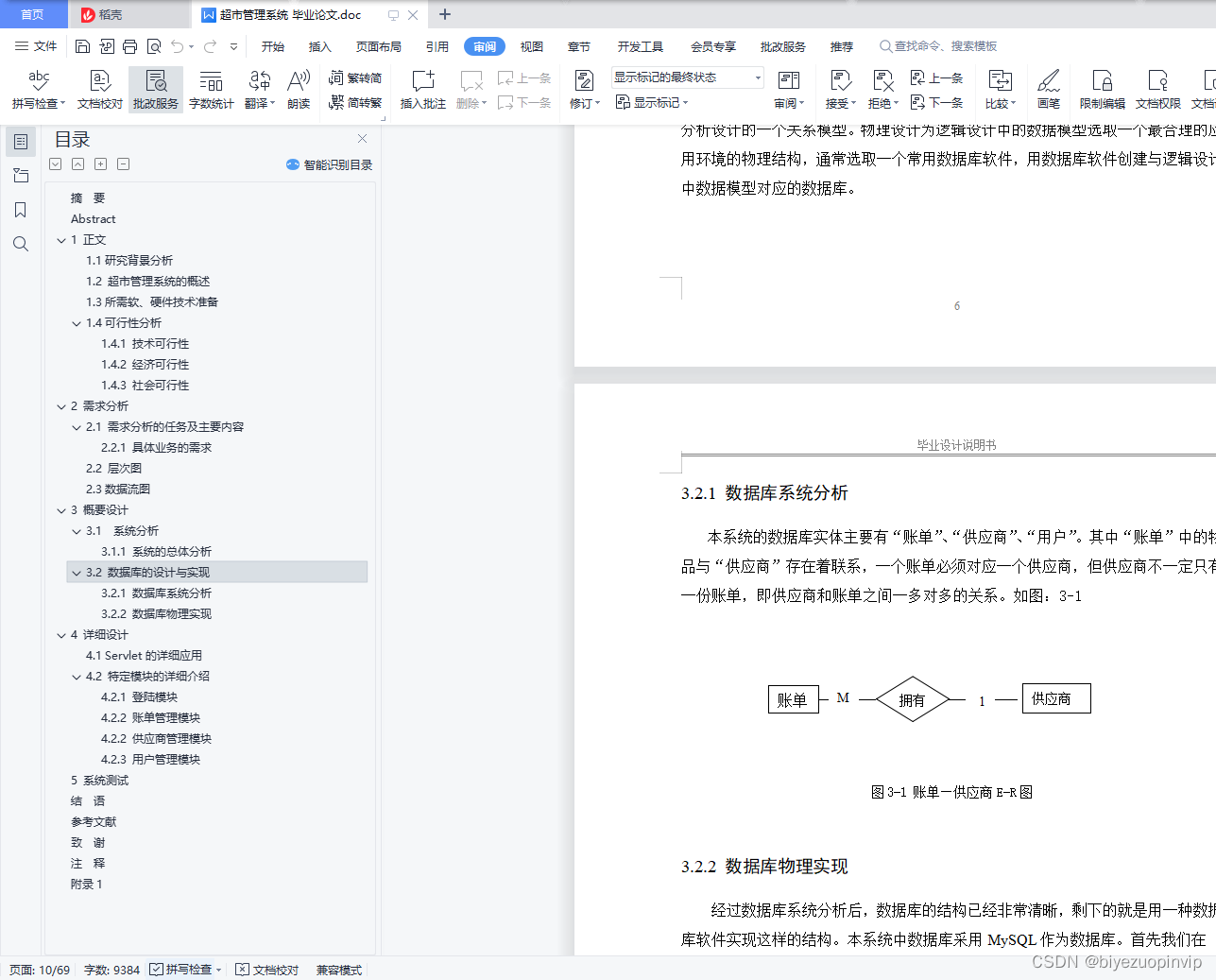Image resolution: width=1216 pixels, height=980 pixels.
Task: Click 文档校对 in status bar
Action: tap(267, 970)
